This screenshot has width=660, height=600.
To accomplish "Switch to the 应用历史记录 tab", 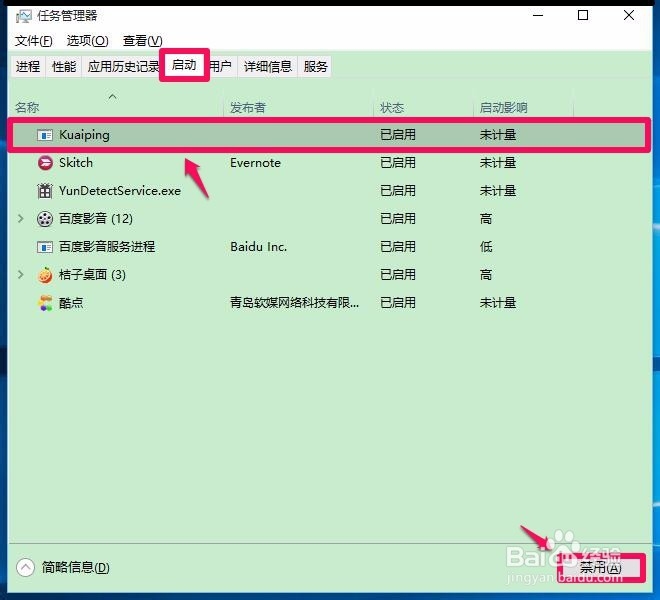I will pyautogui.click(x=122, y=67).
